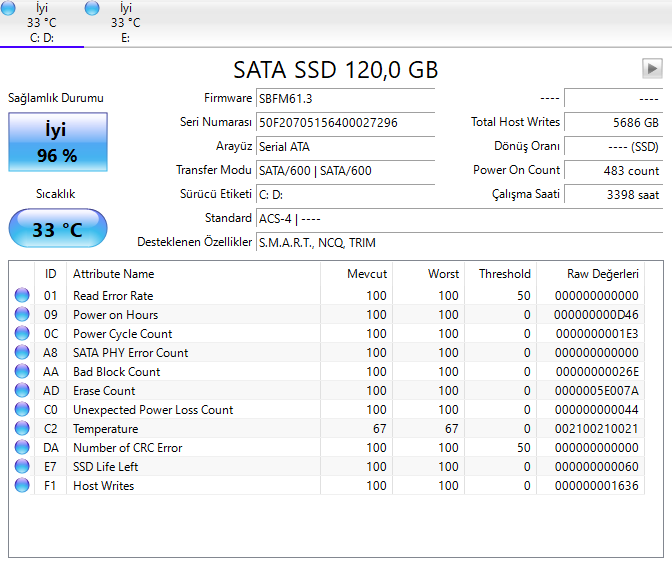Click status orb for Host Writes
This screenshot has height=566, width=672.
pos(22,485)
